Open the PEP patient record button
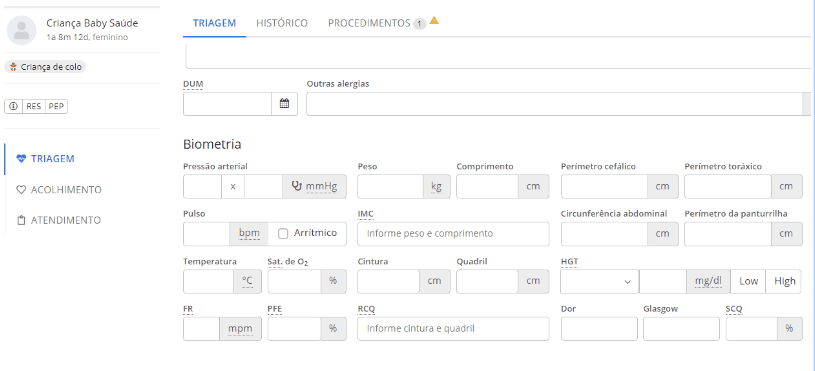Image resolution: width=815 pixels, height=371 pixels. 56,106
